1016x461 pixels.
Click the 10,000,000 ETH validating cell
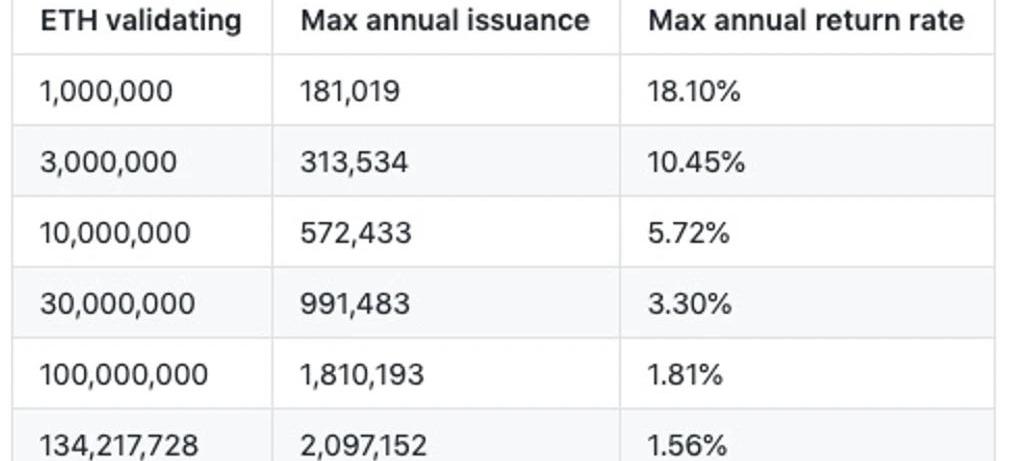tap(115, 233)
